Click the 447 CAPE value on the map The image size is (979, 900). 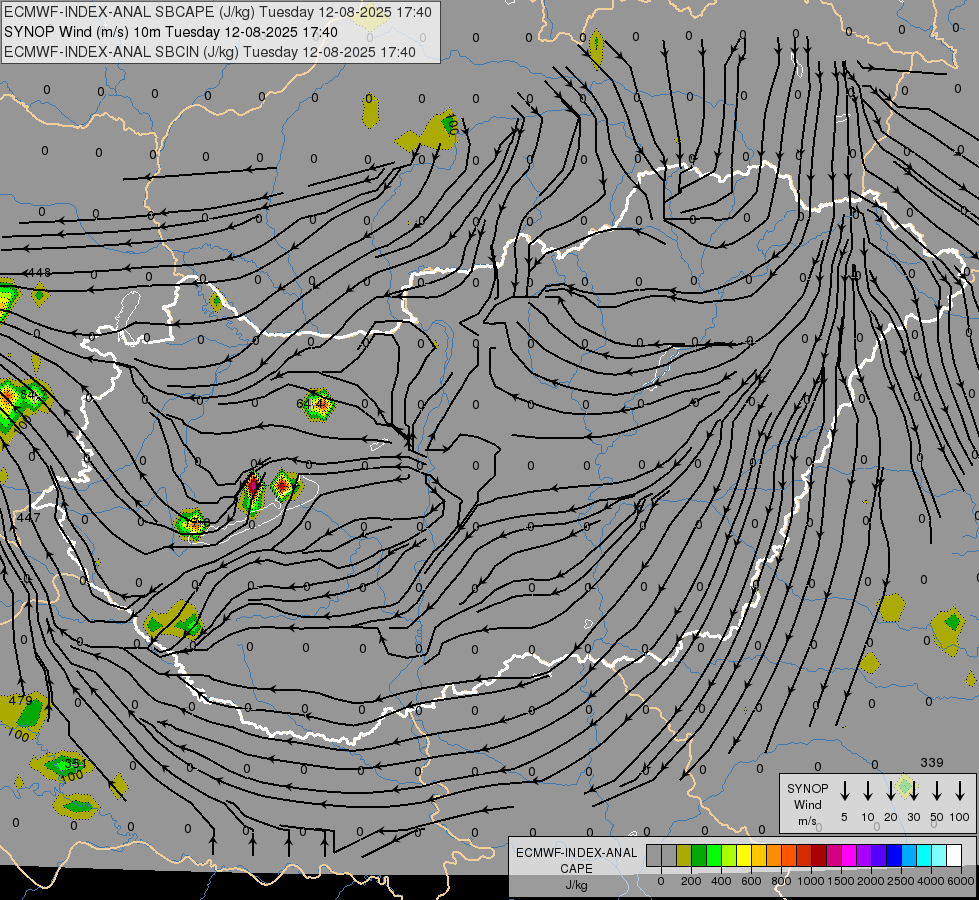(27, 517)
